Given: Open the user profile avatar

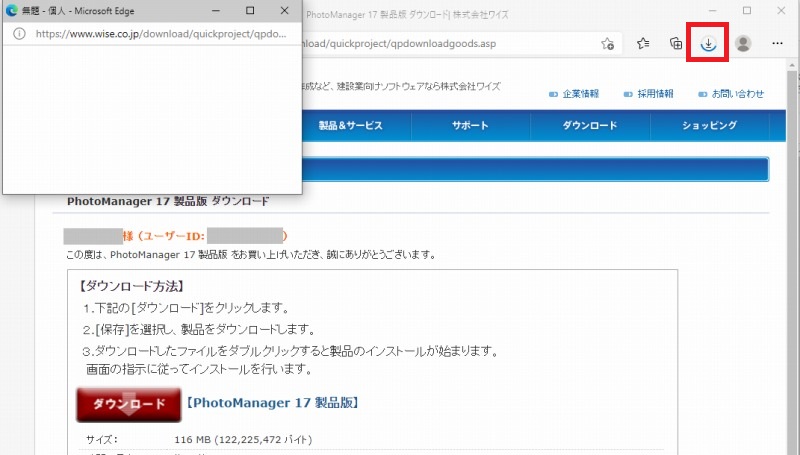Looking at the screenshot, I should click(743, 44).
